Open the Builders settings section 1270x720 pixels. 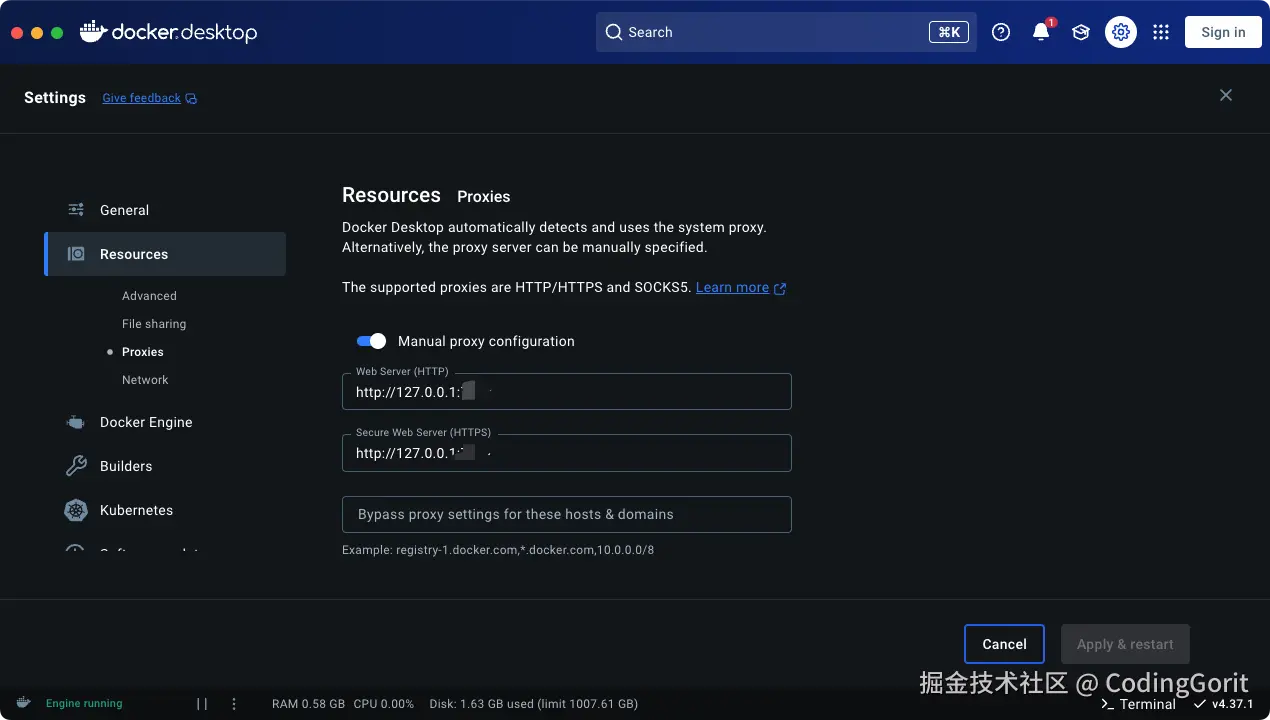click(165, 466)
